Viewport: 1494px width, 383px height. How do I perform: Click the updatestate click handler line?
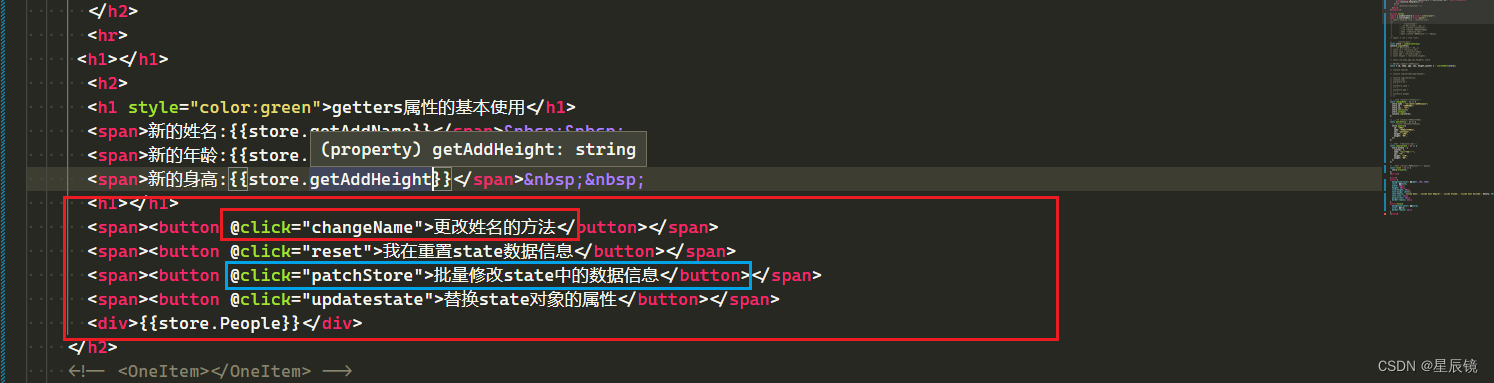coord(432,299)
